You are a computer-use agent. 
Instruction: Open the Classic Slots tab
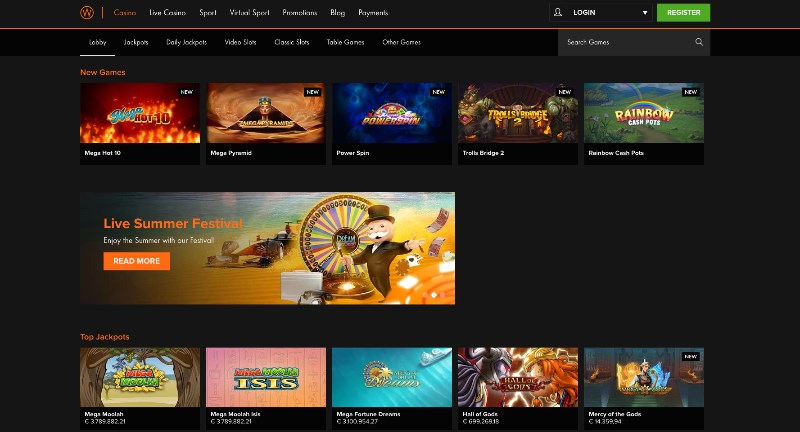pyautogui.click(x=291, y=42)
